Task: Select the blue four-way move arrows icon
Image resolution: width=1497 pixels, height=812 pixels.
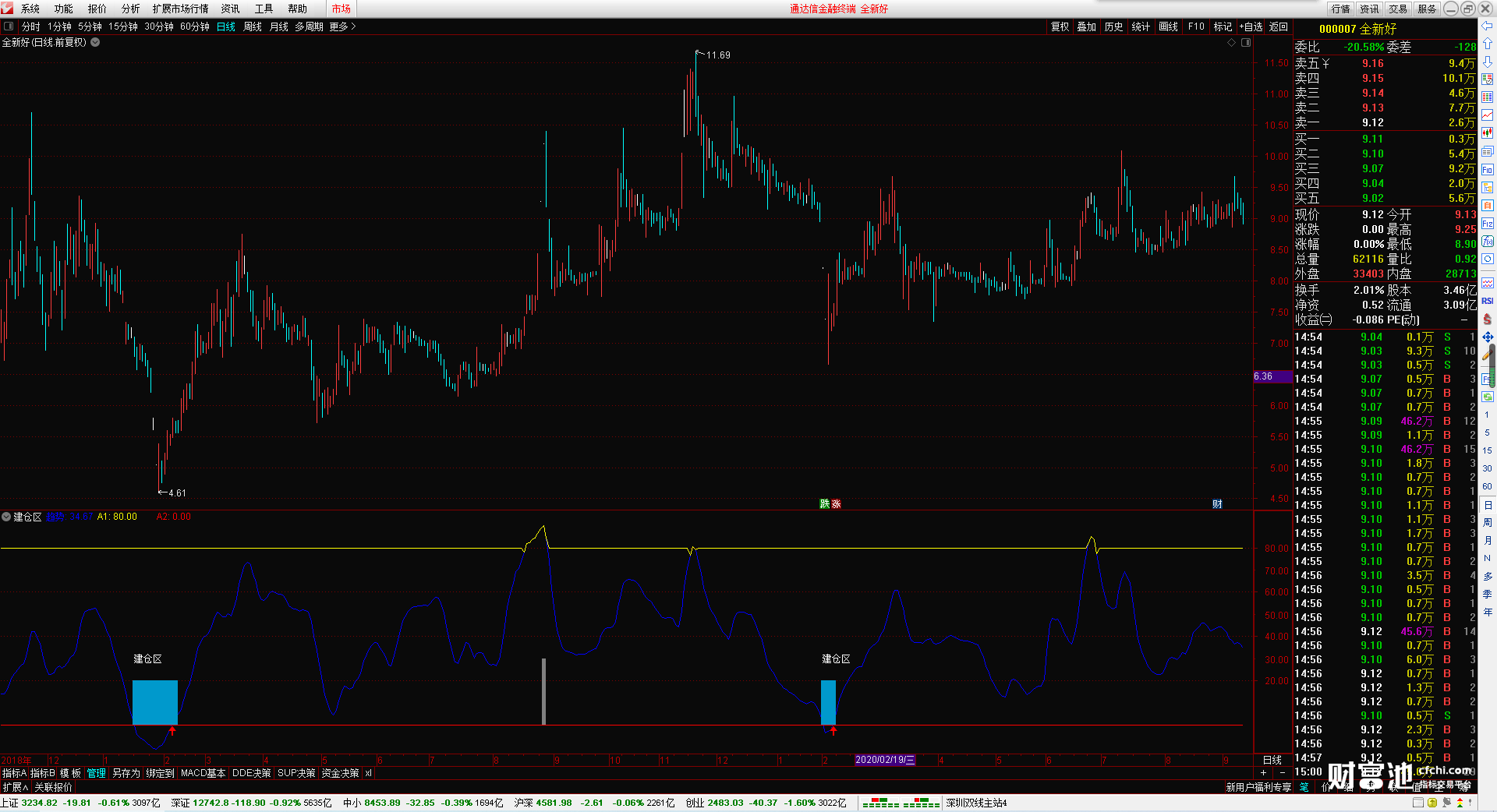Action: [1488, 337]
